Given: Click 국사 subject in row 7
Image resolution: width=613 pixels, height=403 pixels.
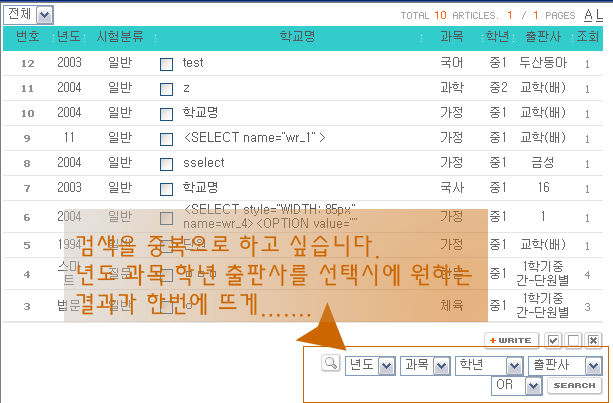Looking at the screenshot, I should (x=452, y=188).
